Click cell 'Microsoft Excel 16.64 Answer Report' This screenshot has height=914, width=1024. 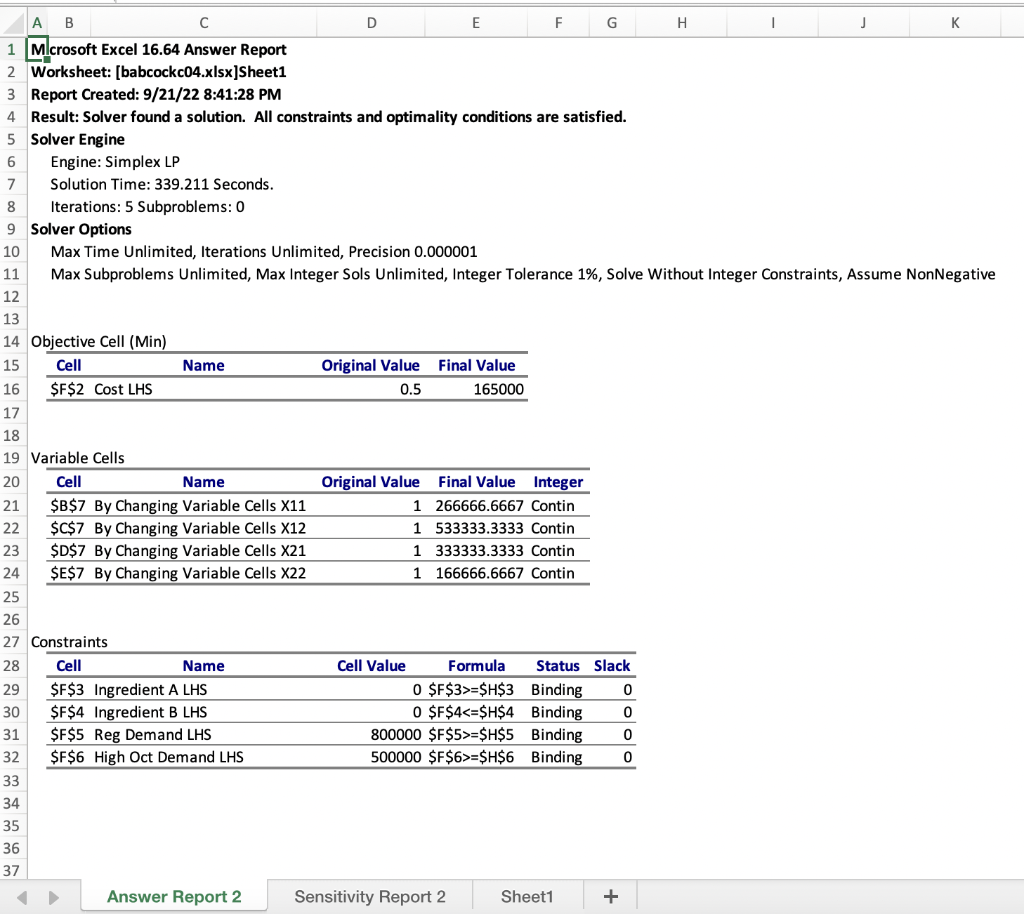tap(159, 50)
